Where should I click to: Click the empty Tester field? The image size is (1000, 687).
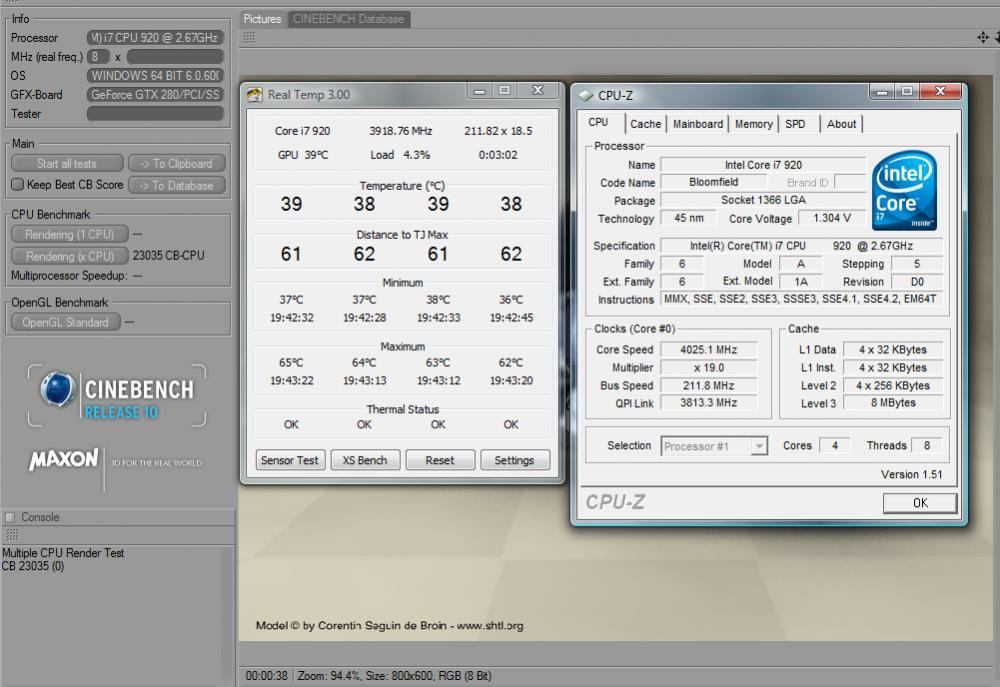(155, 114)
